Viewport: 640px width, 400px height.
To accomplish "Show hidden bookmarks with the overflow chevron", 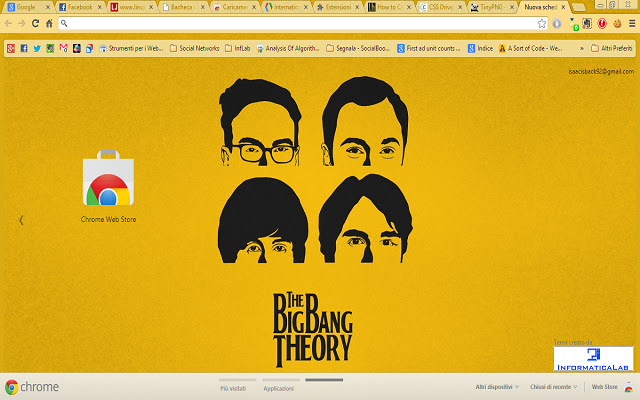I will tap(582, 49).
